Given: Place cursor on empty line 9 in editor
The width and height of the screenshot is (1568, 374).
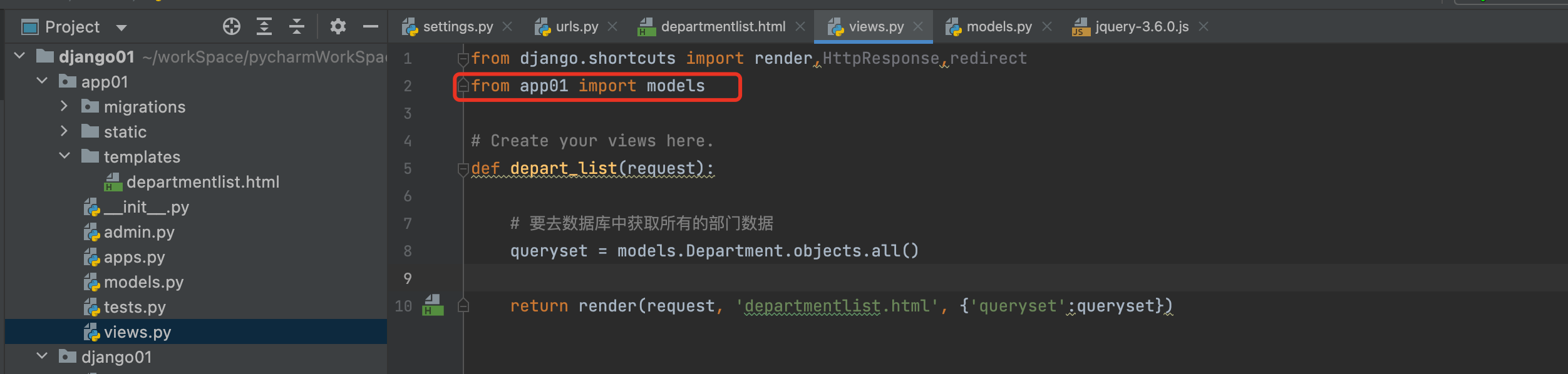Looking at the screenshot, I should 751,278.
